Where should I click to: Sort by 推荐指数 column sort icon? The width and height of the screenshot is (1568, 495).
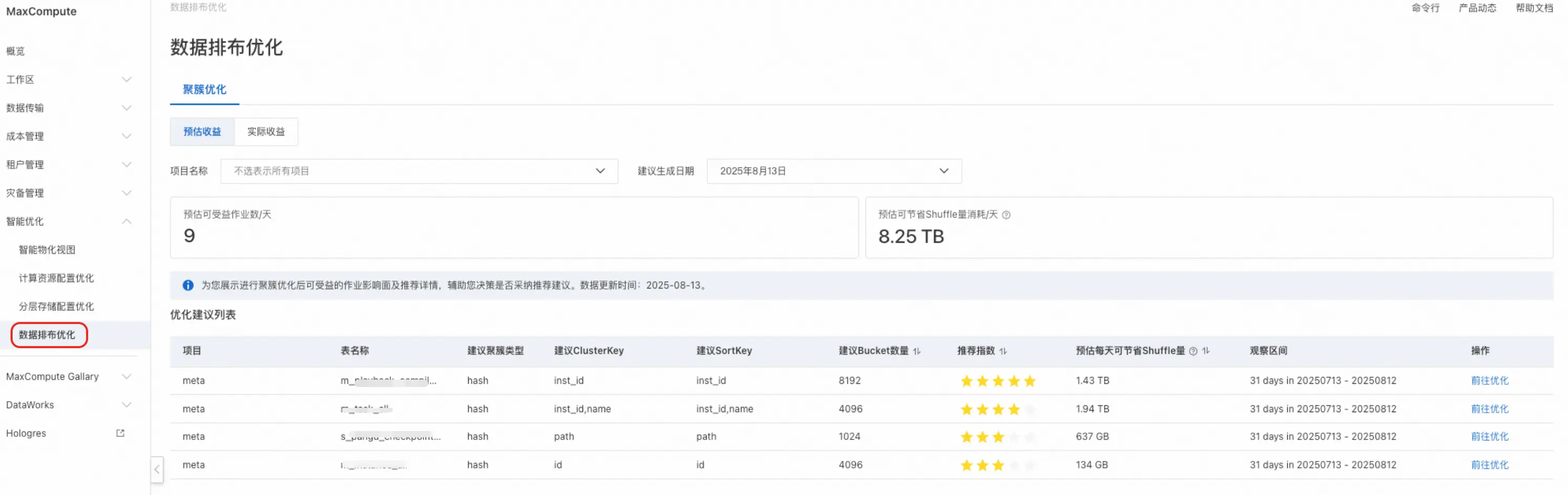point(1003,351)
